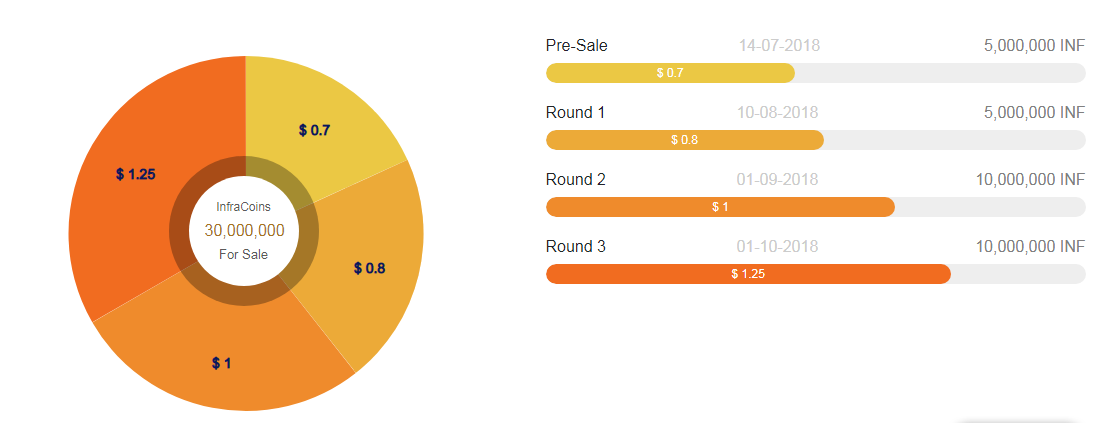This screenshot has height=423, width=1111.
Task: Click the 01-09-2018 date
Action: 778,179
